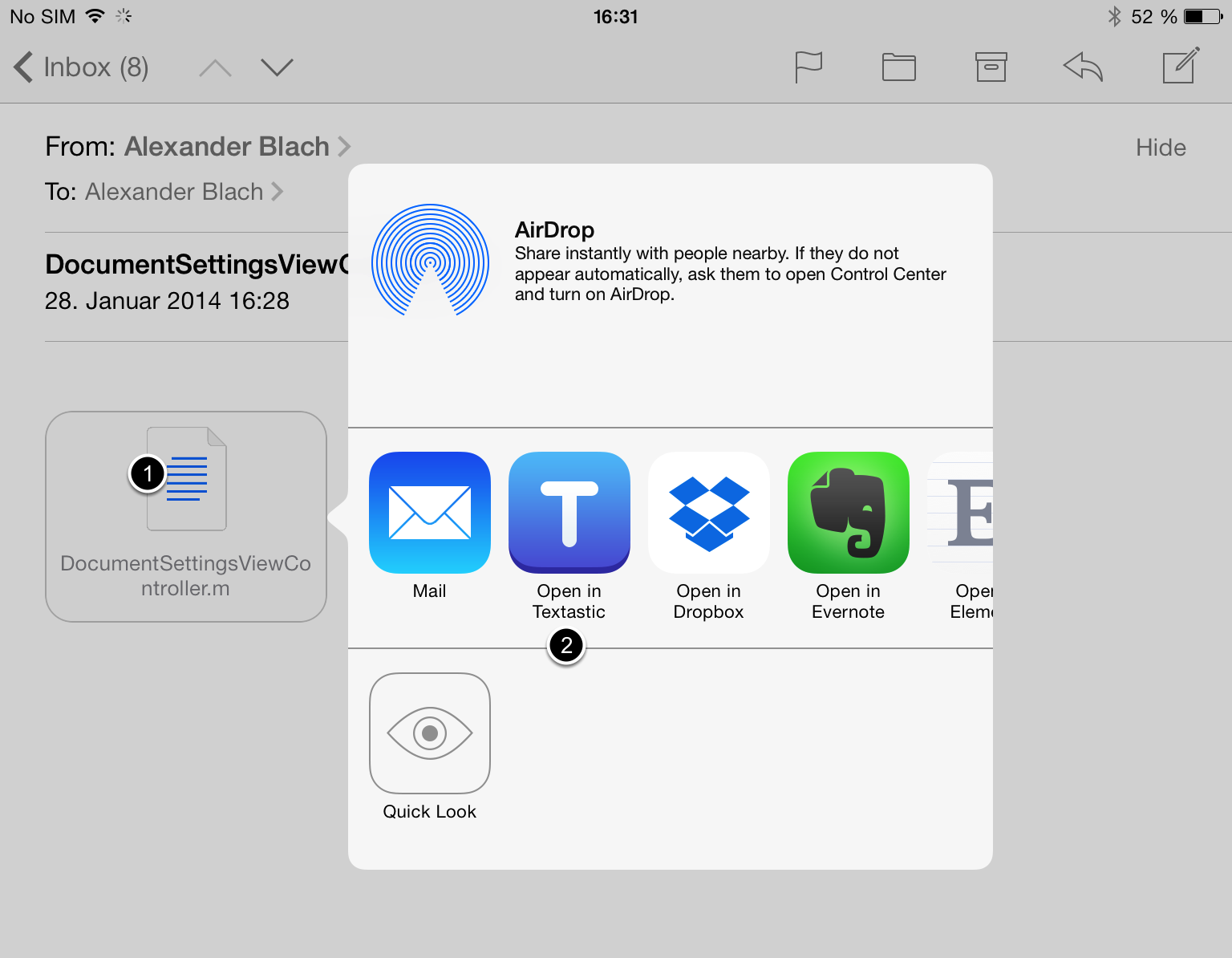Move message to a folder
This screenshot has height=958, width=1232.
898,67
